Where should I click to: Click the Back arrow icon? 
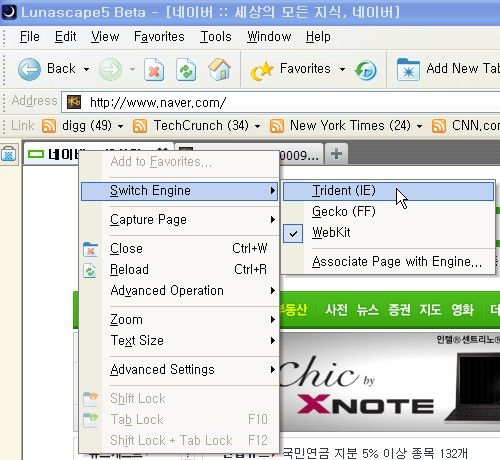[29, 69]
